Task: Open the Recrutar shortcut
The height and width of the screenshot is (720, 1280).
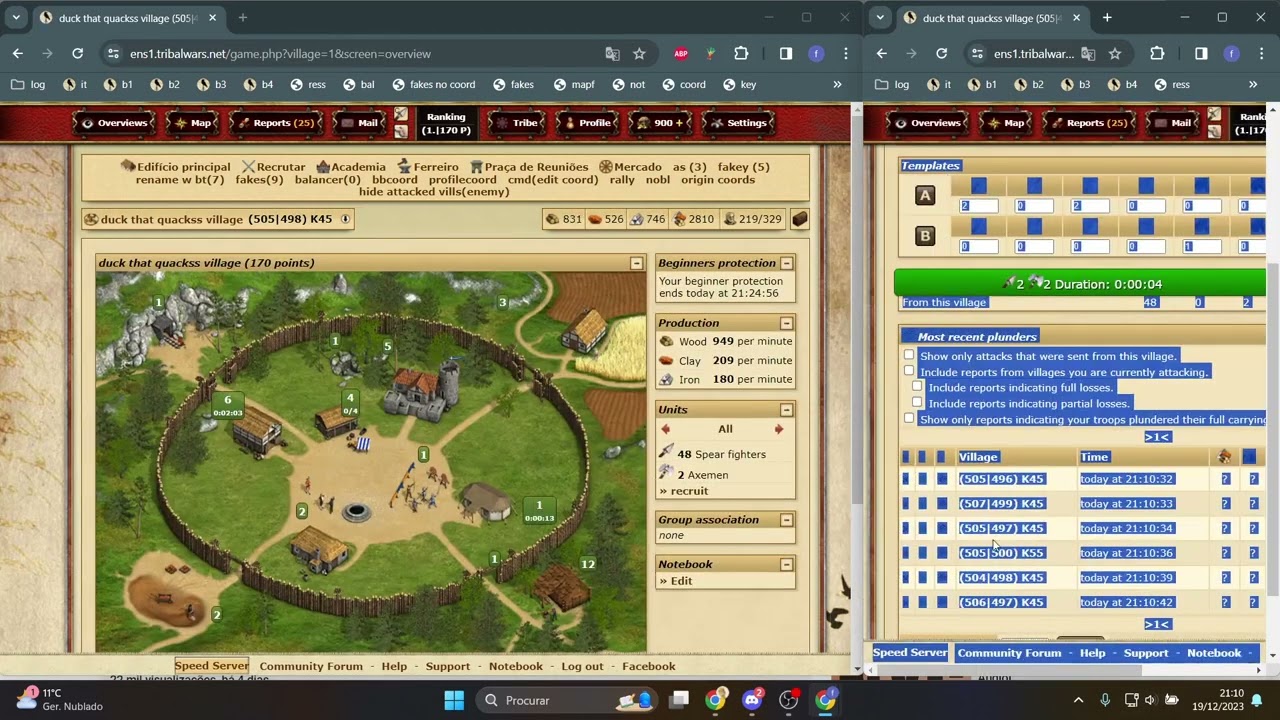Action: (273, 167)
